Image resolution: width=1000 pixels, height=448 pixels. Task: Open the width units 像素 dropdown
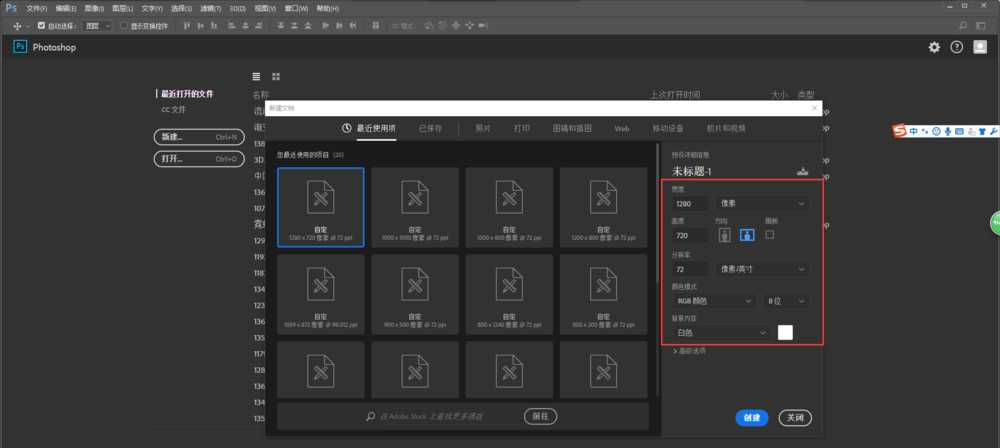(763, 204)
